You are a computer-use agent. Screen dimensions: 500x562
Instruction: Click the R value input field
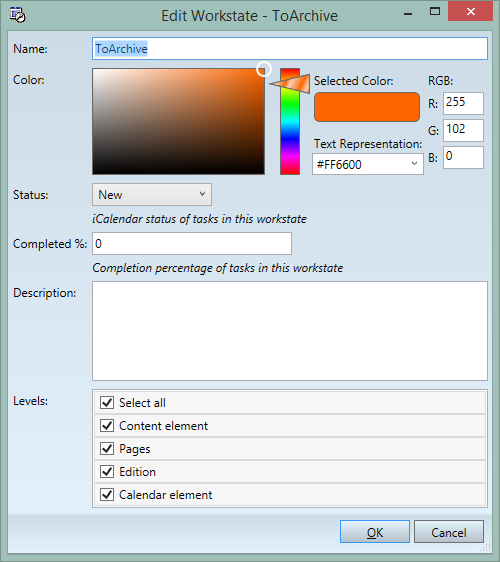point(463,103)
